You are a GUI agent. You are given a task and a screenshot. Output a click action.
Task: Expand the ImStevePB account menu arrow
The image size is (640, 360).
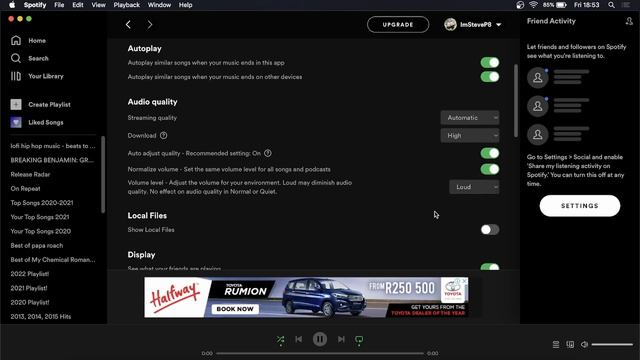tap(498, 25)
